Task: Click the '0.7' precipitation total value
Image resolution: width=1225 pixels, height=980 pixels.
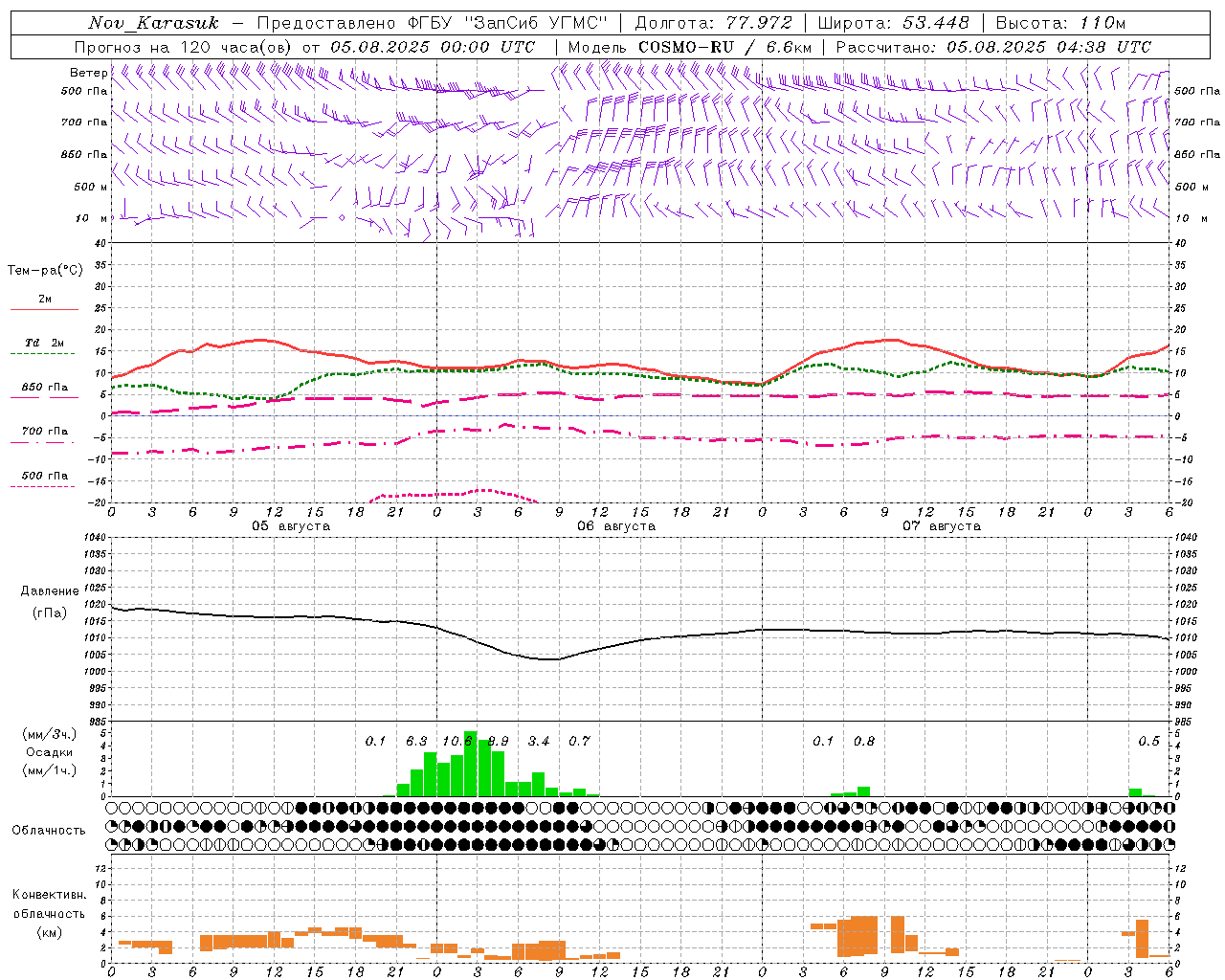Action: tap(579, 741)
